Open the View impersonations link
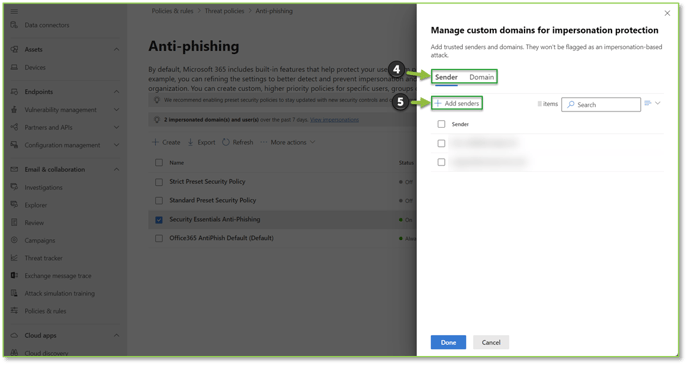The width and height of the screenshot is (687, 365). 334,120
